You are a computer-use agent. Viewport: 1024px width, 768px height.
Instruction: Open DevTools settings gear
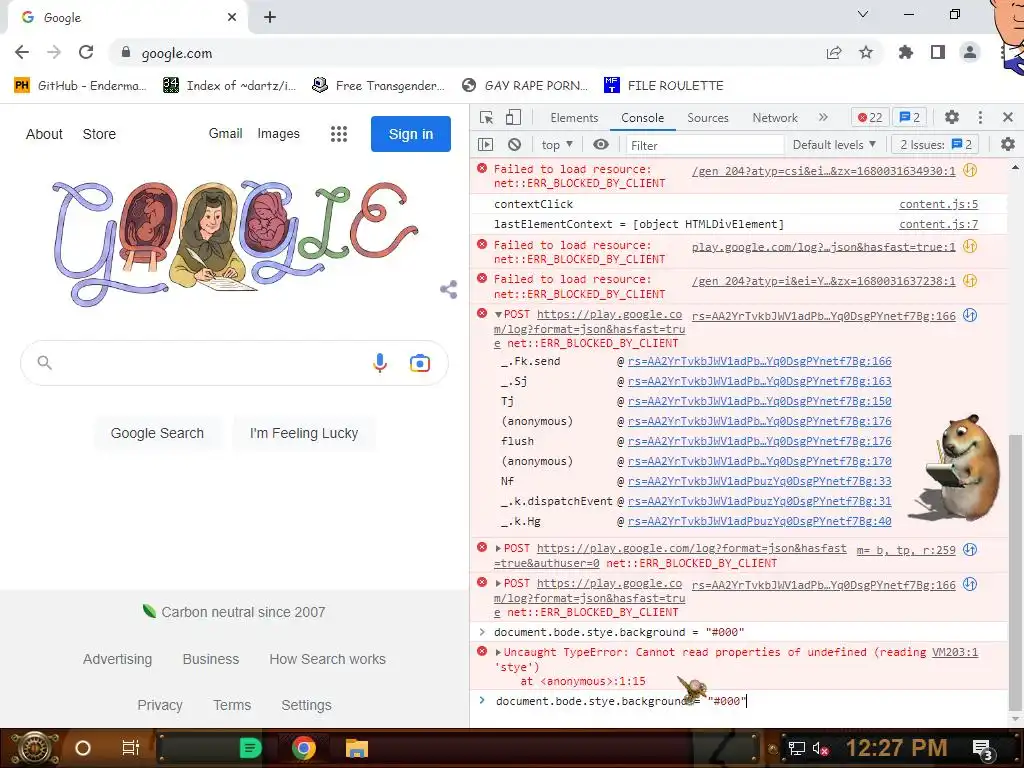952,118
